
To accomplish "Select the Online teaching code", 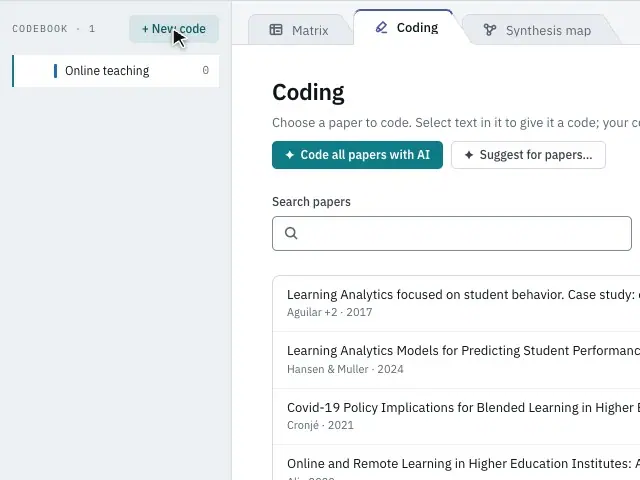I will pyautogui.click(x=116, y=71).
